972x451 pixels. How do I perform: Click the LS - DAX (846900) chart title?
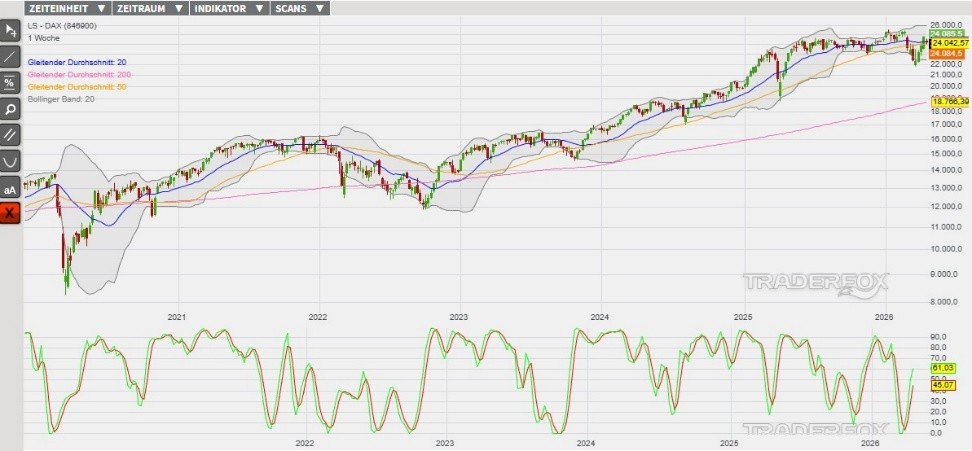pyautogui.click(x=62, y=23)
